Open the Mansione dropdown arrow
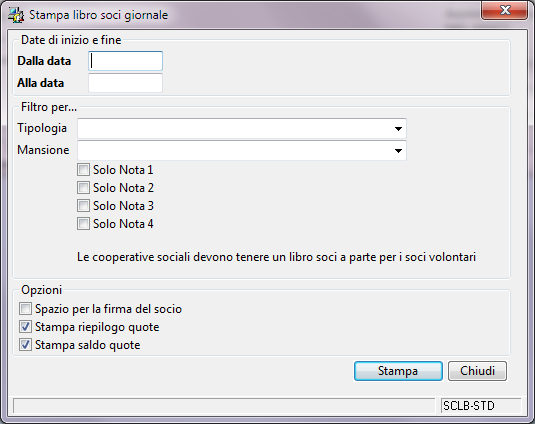Viewport: 535px width, 424px height. (x=398, y=150)
